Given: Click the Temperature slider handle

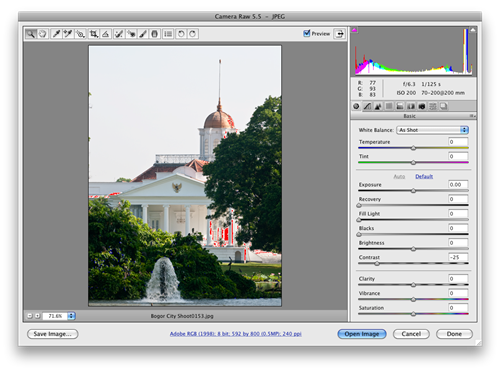Looking at the screenshot, I should pos(413,148).
